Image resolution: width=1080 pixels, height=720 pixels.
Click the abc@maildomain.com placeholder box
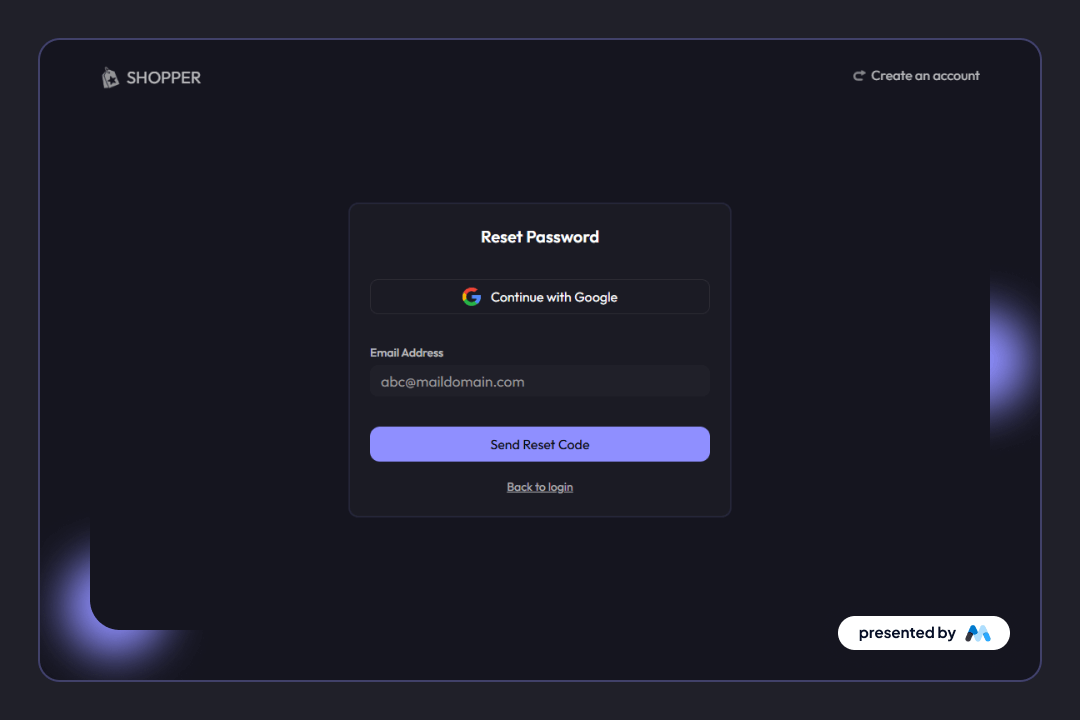coord(540,381)
